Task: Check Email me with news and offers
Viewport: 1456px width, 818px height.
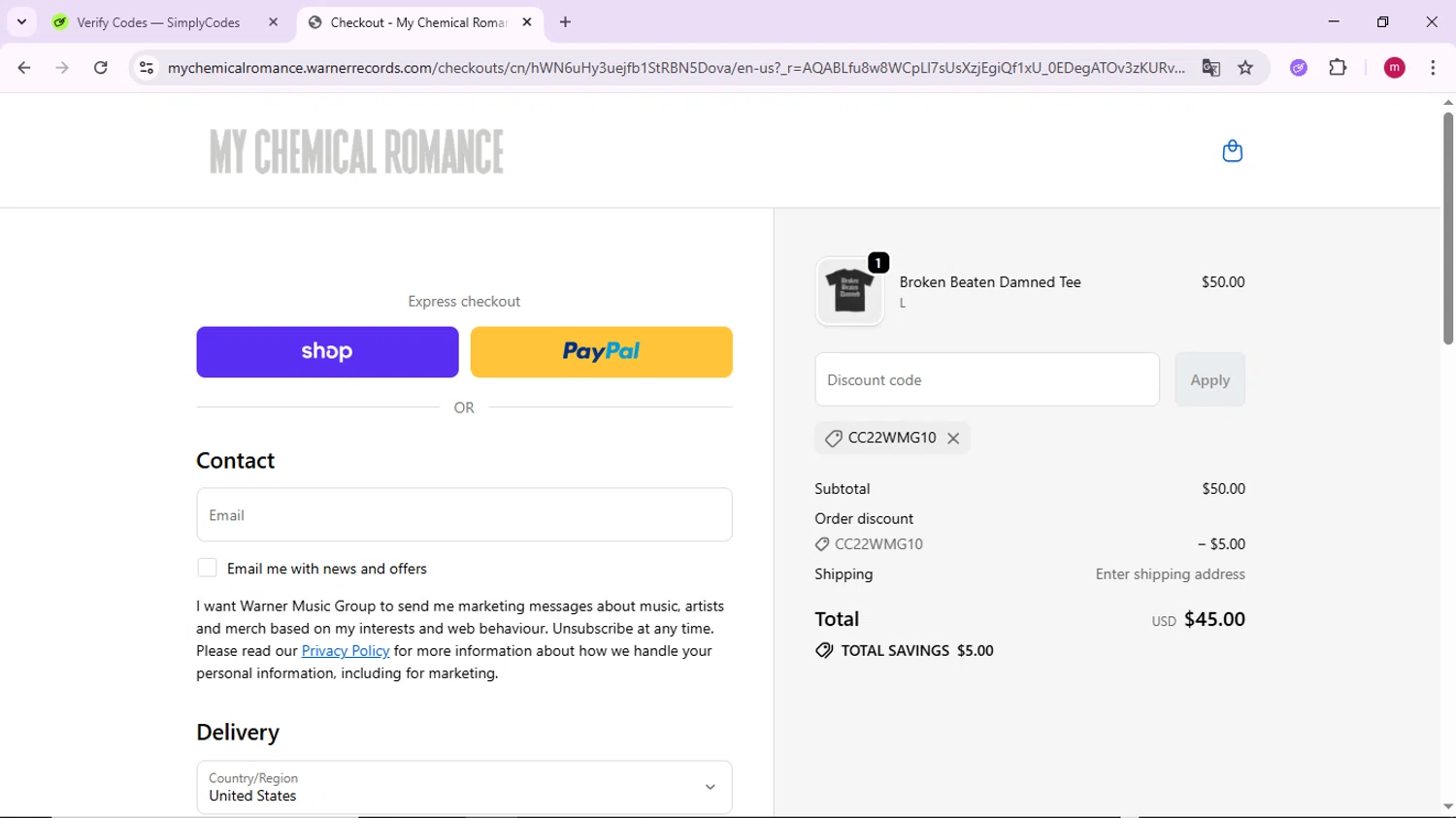Action: click(207, 568)
